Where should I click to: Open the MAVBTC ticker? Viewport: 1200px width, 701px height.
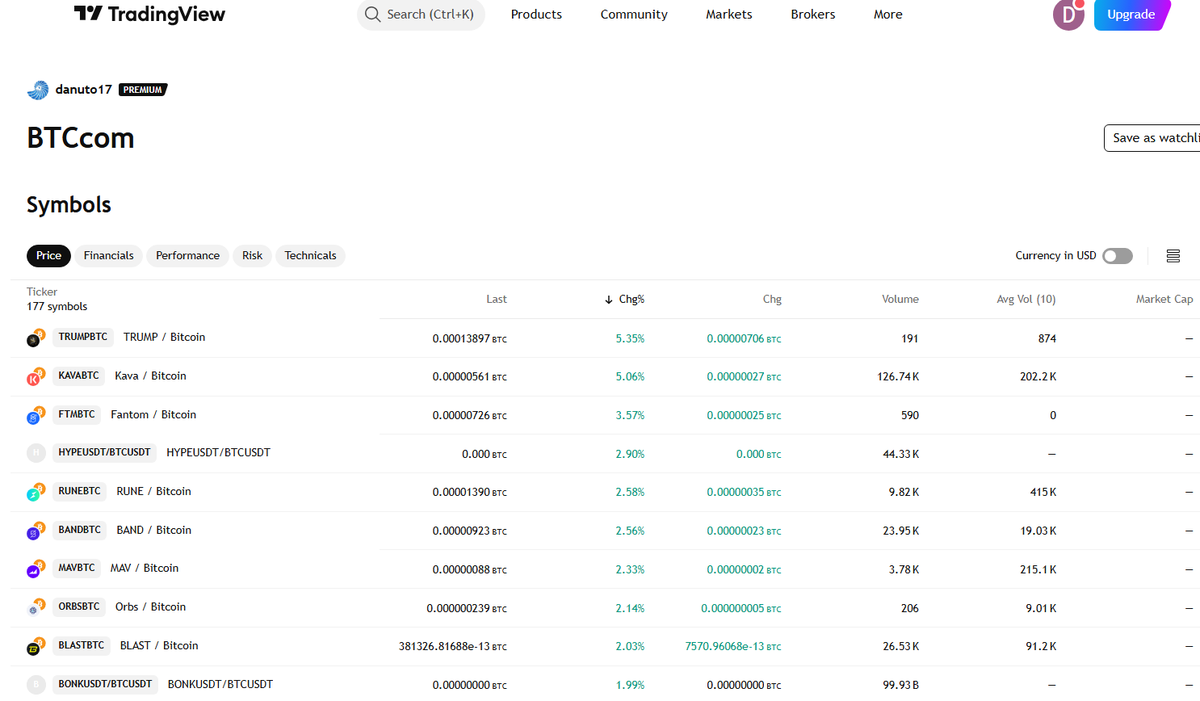[77, 569]
